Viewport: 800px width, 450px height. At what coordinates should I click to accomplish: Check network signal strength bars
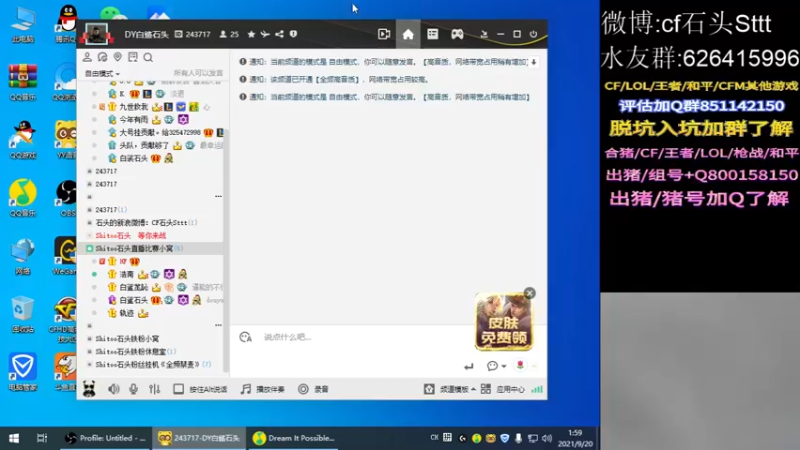(x=537, y=389)
